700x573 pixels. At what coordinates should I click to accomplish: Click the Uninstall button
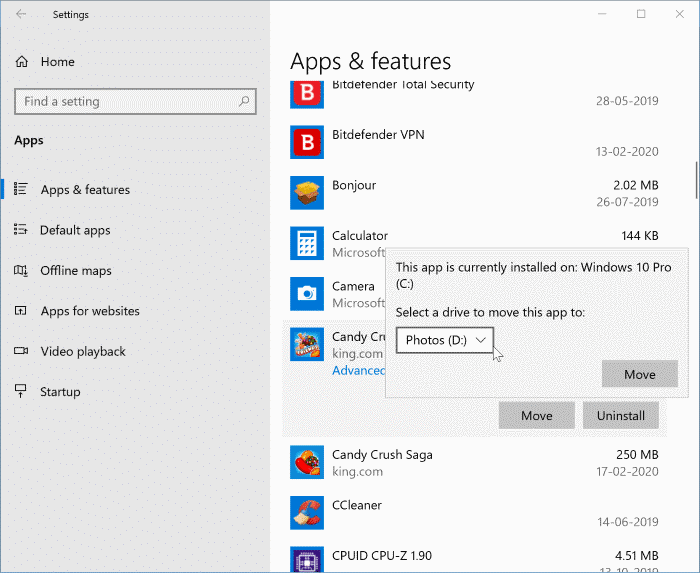[621, 415]
